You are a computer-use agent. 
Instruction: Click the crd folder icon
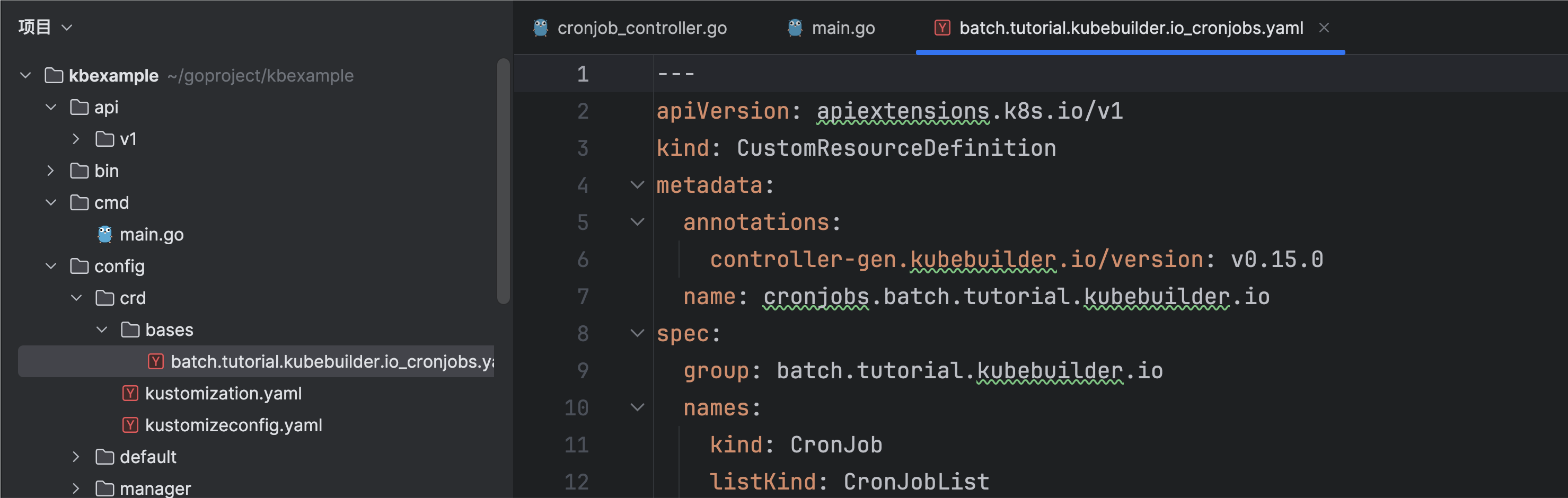click(105, 298)
